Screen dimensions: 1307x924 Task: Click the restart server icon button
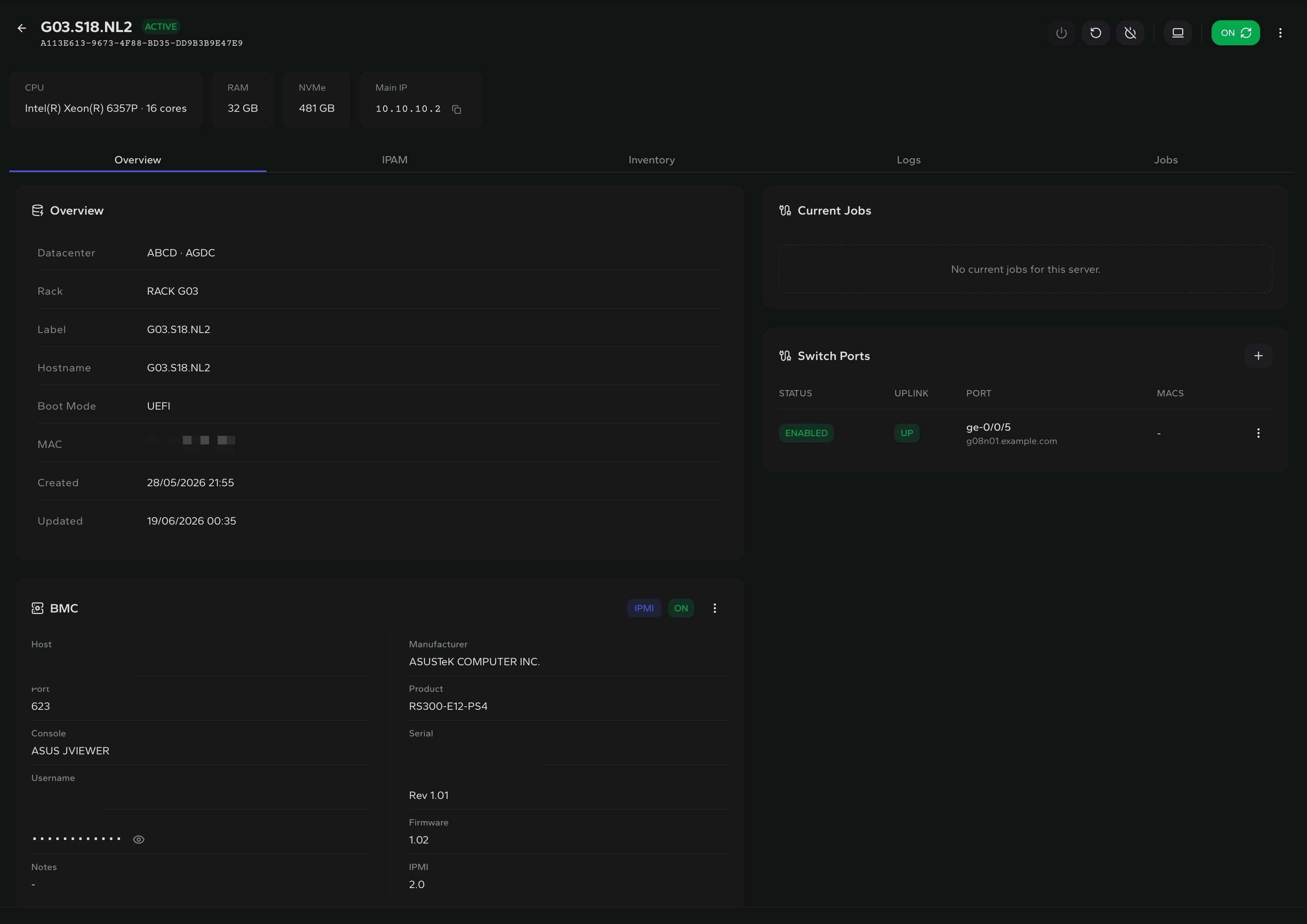tap(1096, 32)
